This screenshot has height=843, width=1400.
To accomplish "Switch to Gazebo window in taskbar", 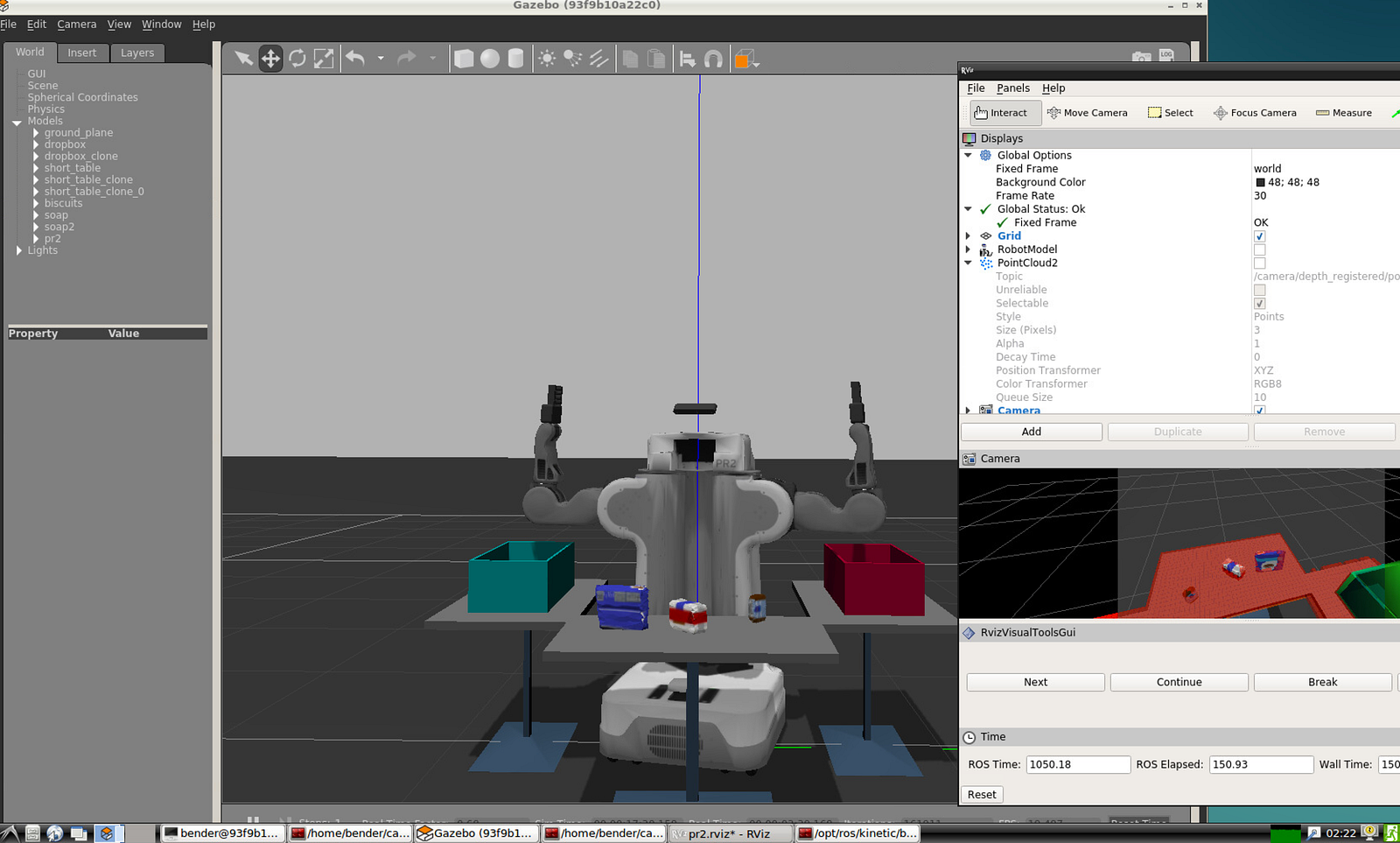I will [x=477, y=833].
